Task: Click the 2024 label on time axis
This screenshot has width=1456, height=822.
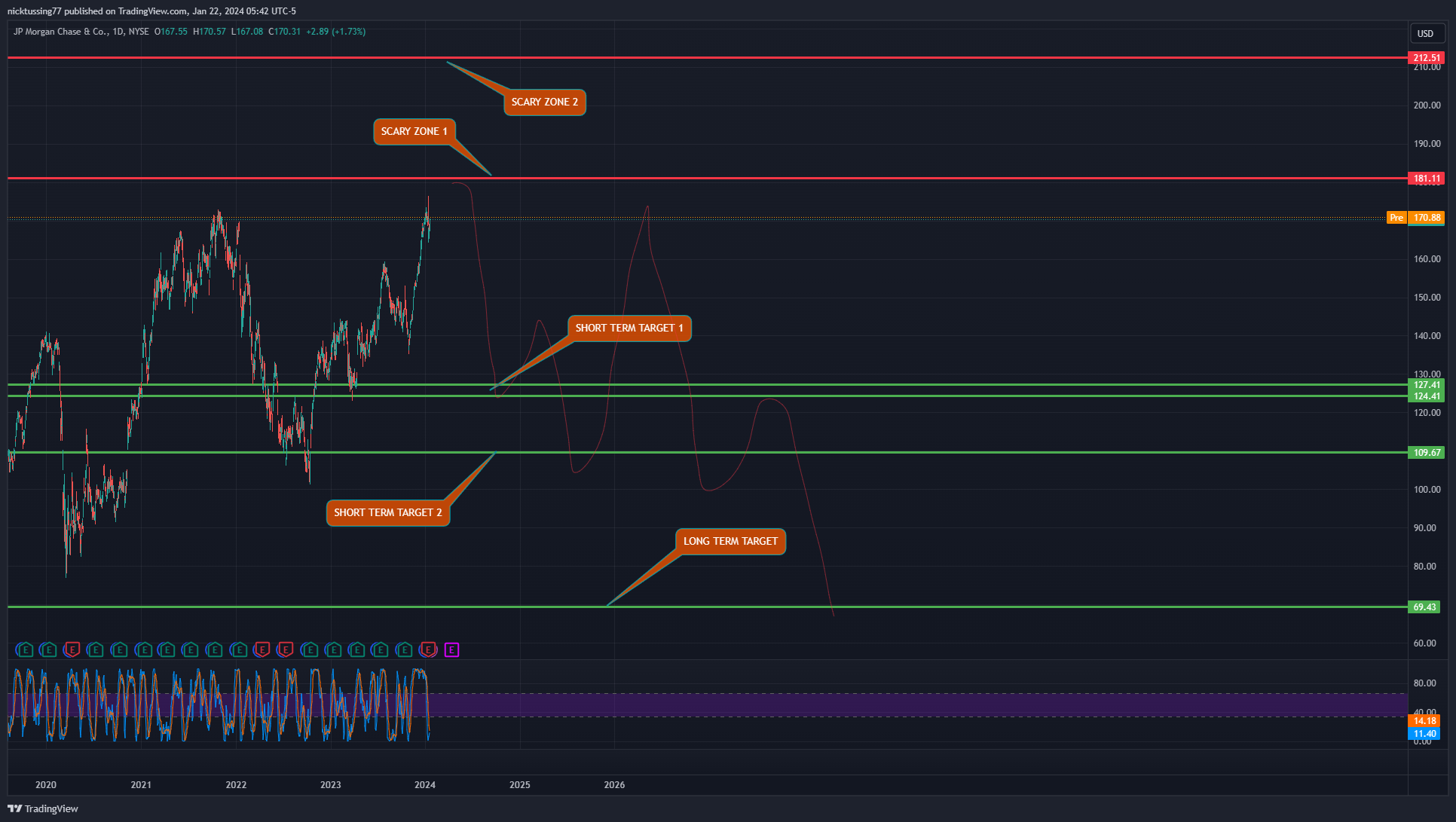Action: coord(425,785)
